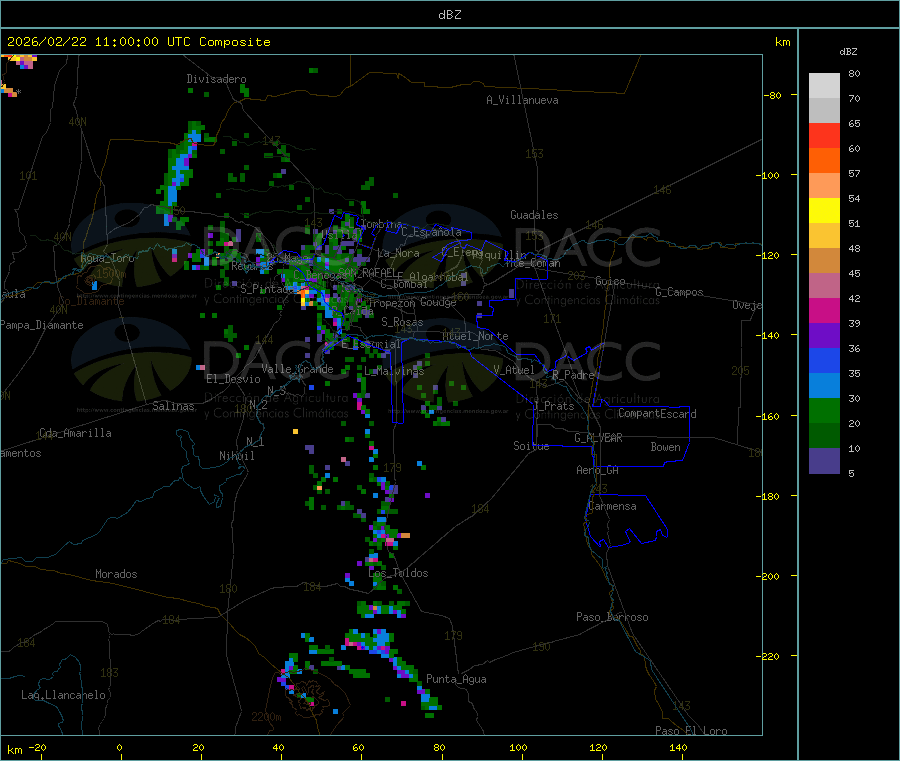Click the CompartEscard label
The image size is (900, 761).
click(657, 414)
